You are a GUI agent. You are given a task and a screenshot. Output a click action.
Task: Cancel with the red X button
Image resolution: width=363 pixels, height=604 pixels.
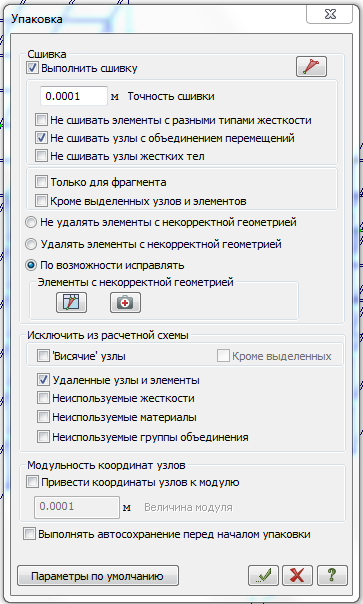click(297, 575)
